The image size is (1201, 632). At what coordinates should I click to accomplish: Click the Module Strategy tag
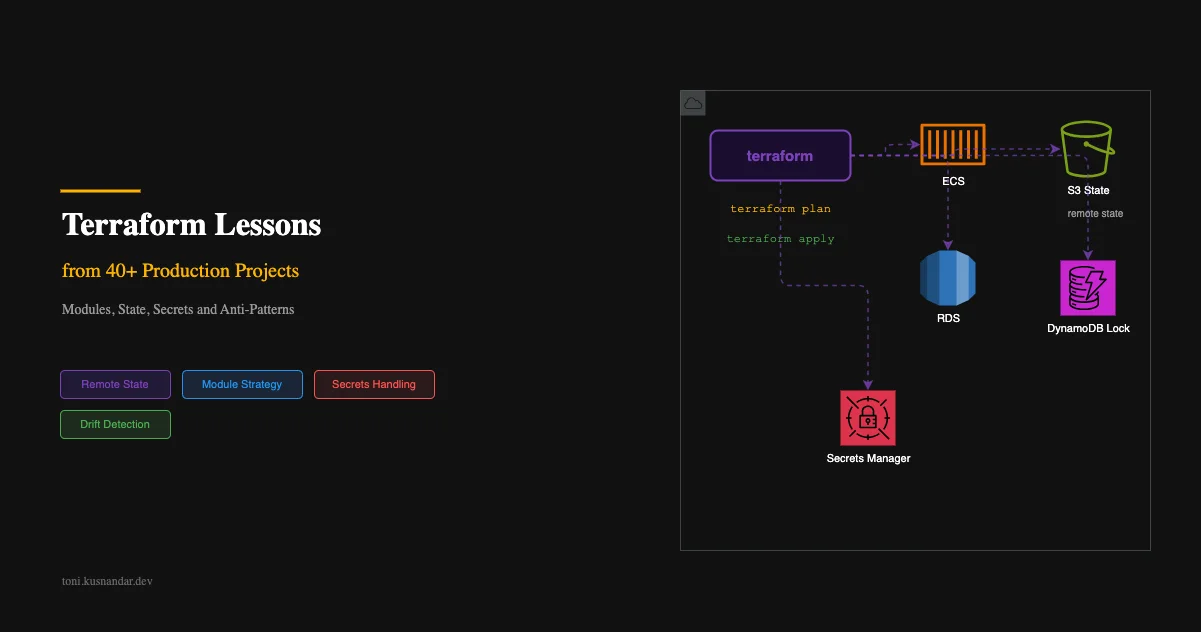242,384
